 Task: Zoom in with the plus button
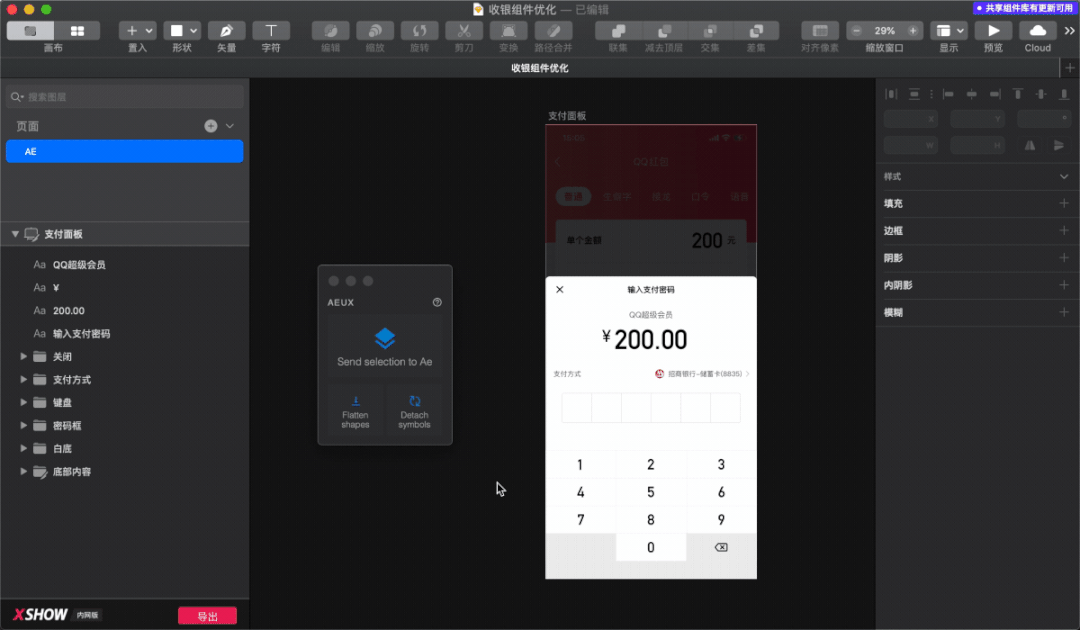tap(913, 31)
